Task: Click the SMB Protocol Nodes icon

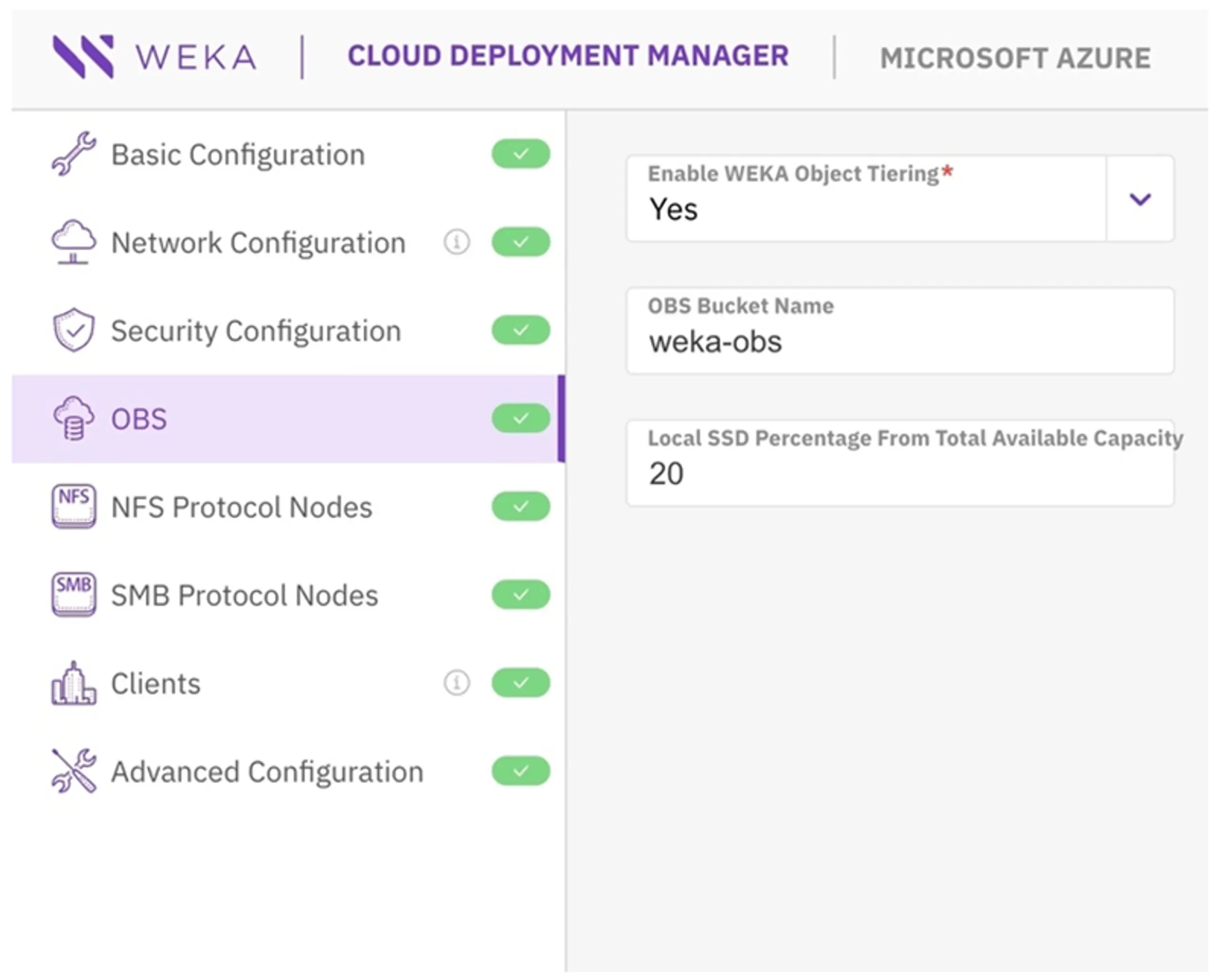Action: (x=73, y=594)
